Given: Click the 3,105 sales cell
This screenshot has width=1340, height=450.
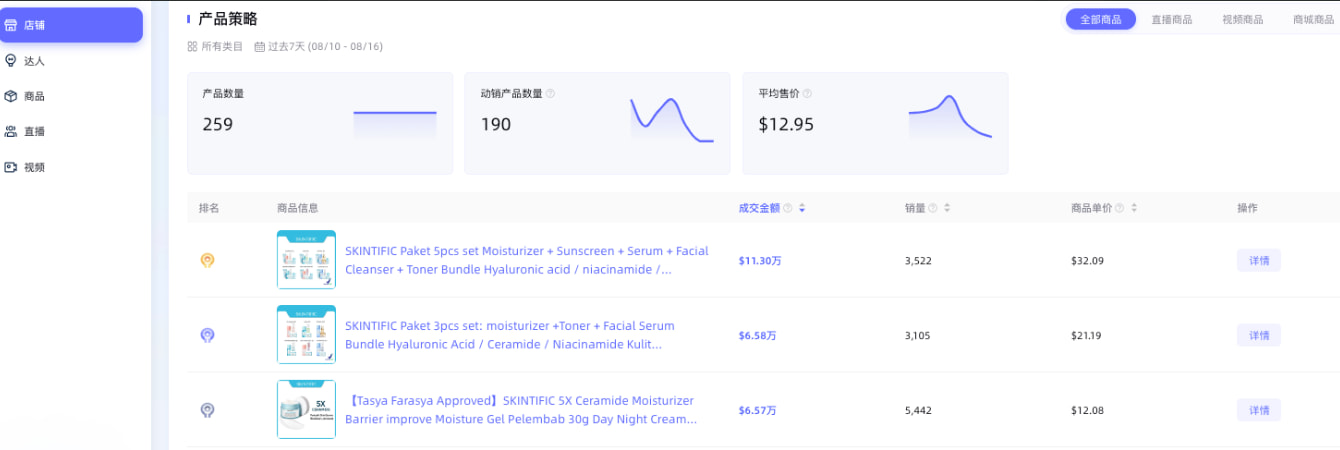Looking at the screenshot, I should pos(918,335).
